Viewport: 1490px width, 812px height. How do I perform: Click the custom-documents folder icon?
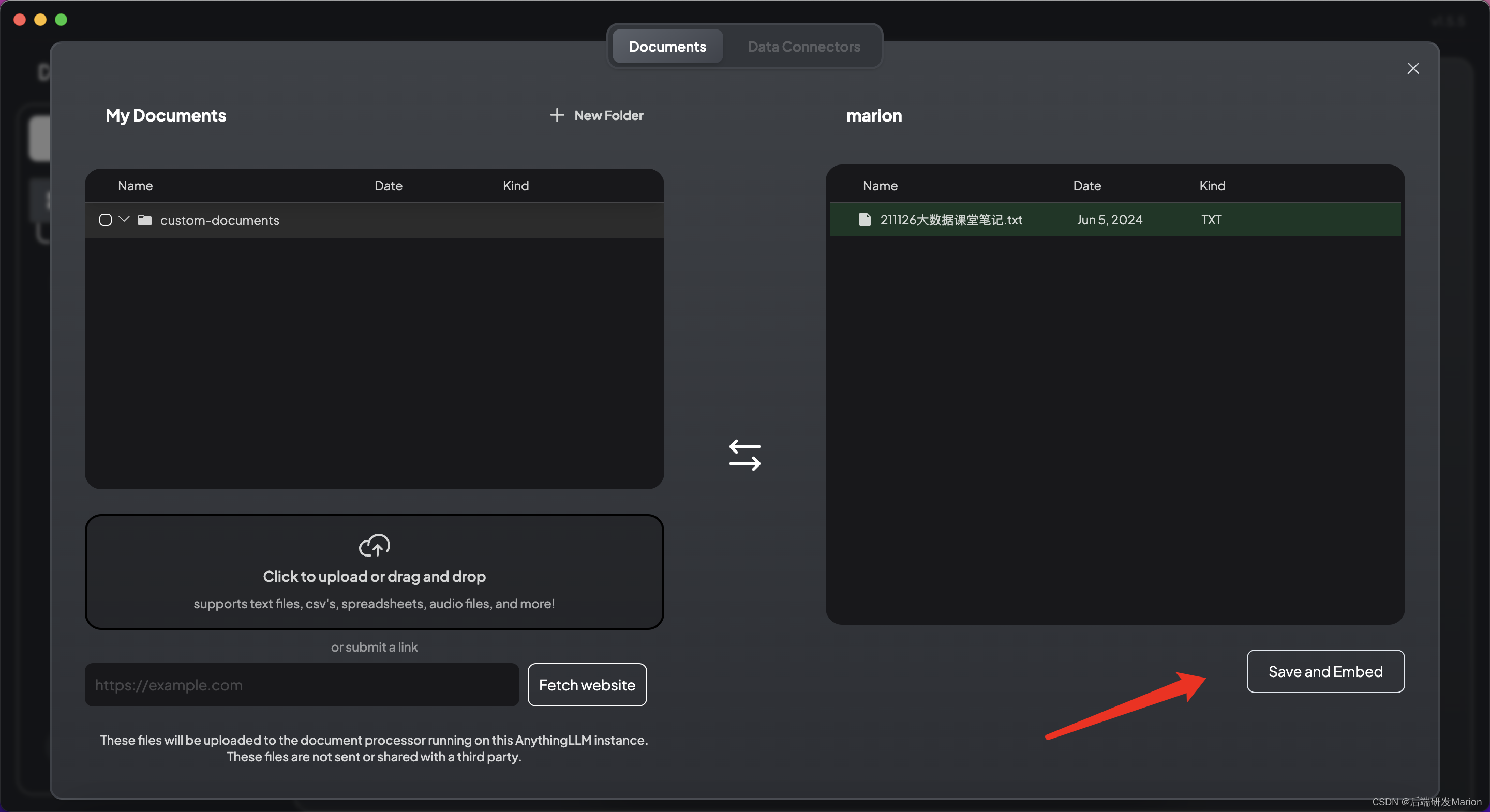click(x=145, y=220)
